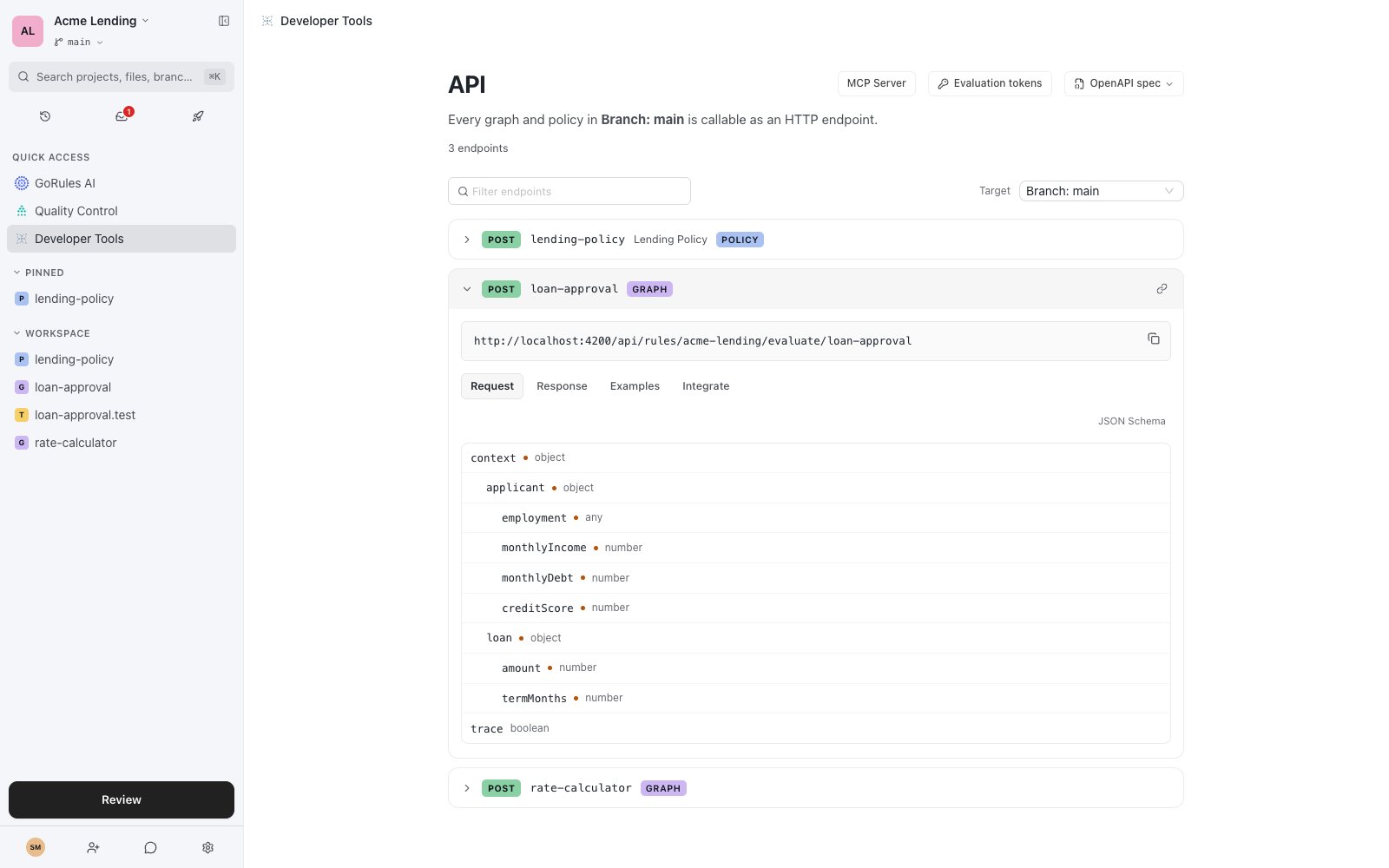Viewport: 1389px width, 868px height.
Task: Collapse the loan-approval endpoint row
Action: click(x=815, y=289)
